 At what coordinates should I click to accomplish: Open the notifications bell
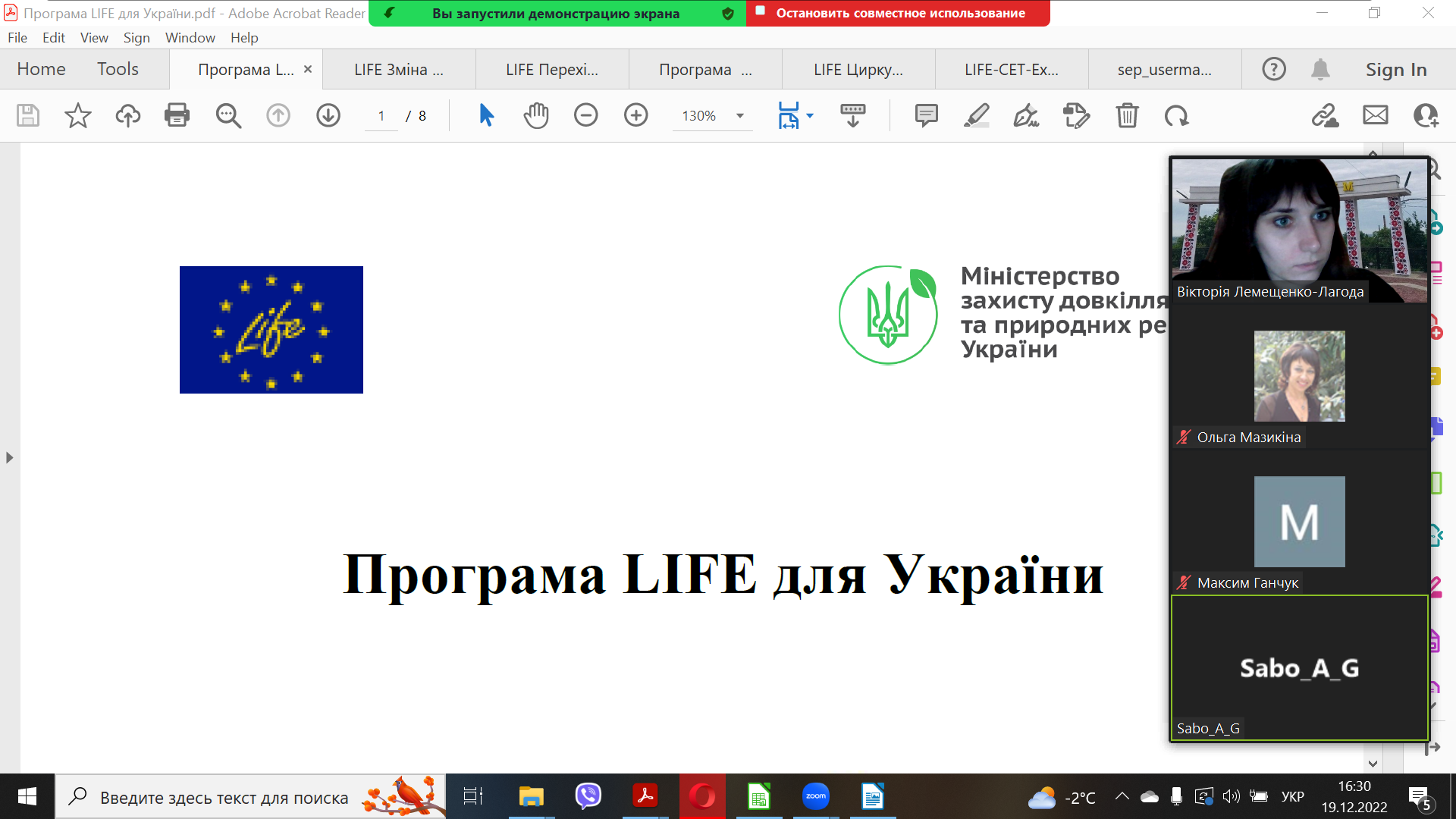tap(1320, 69)
